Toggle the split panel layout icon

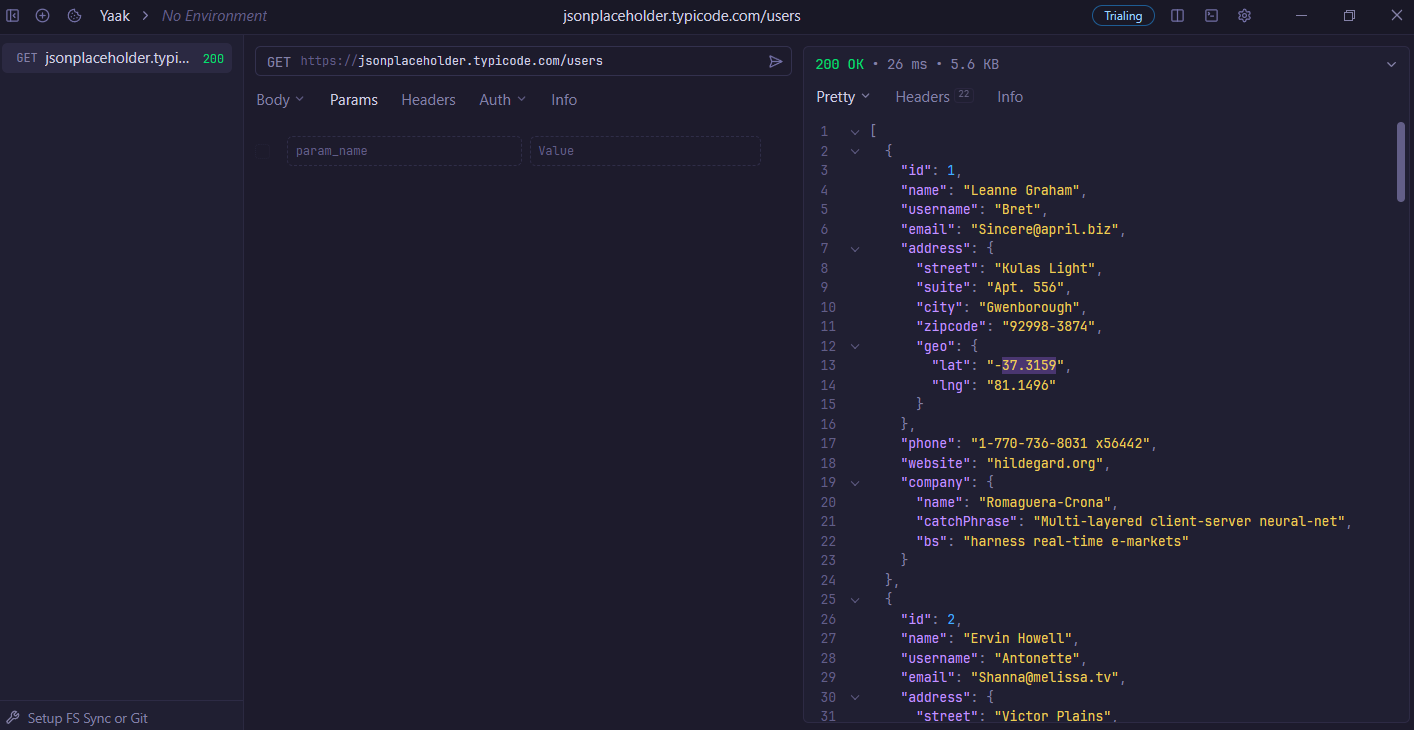1178,16
